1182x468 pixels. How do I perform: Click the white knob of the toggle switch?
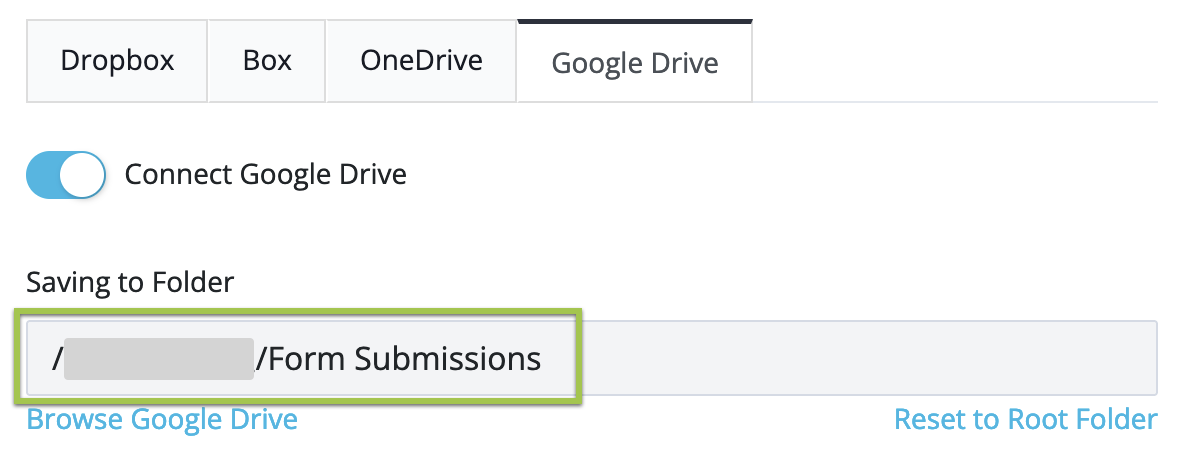[x=83, y=175]
